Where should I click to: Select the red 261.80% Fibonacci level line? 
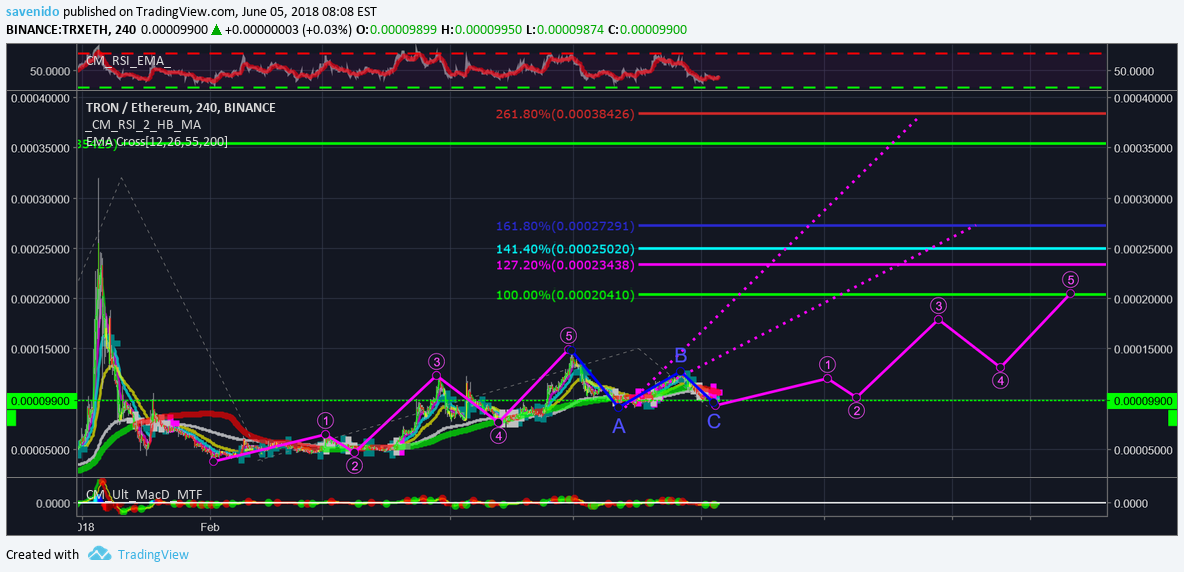point(872,114)
